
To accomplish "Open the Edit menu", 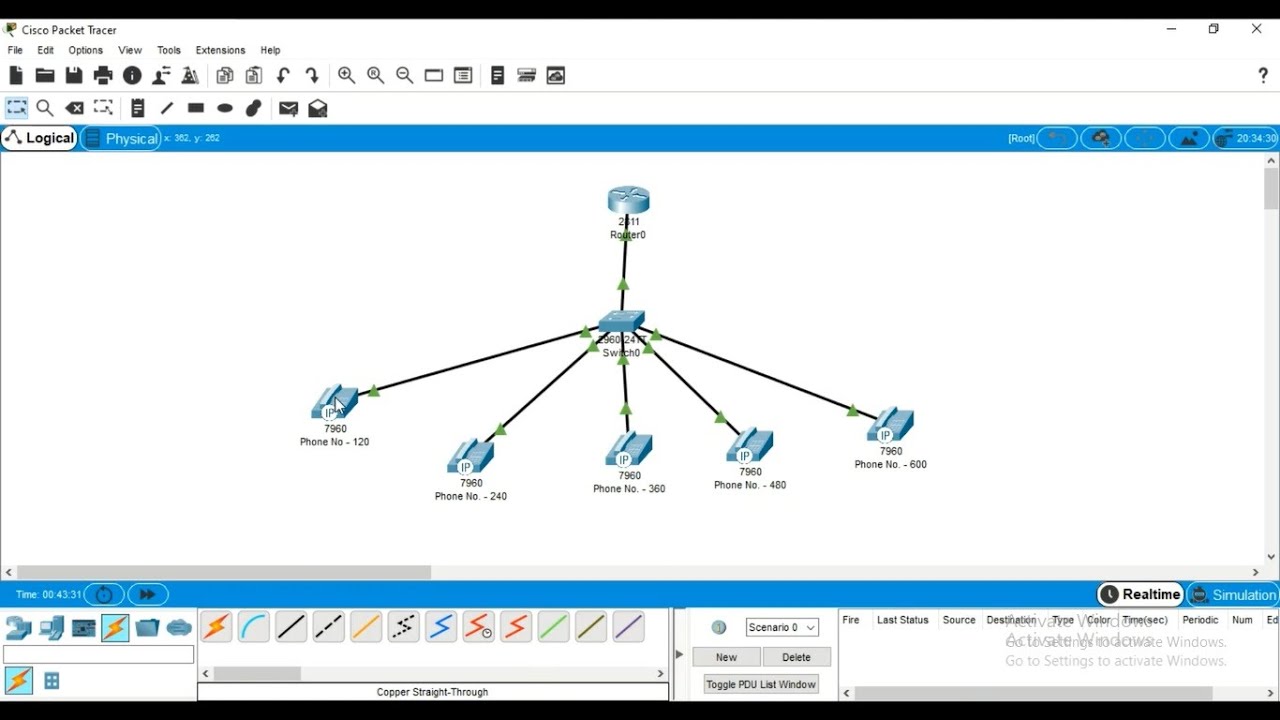I will pos(46,50).
